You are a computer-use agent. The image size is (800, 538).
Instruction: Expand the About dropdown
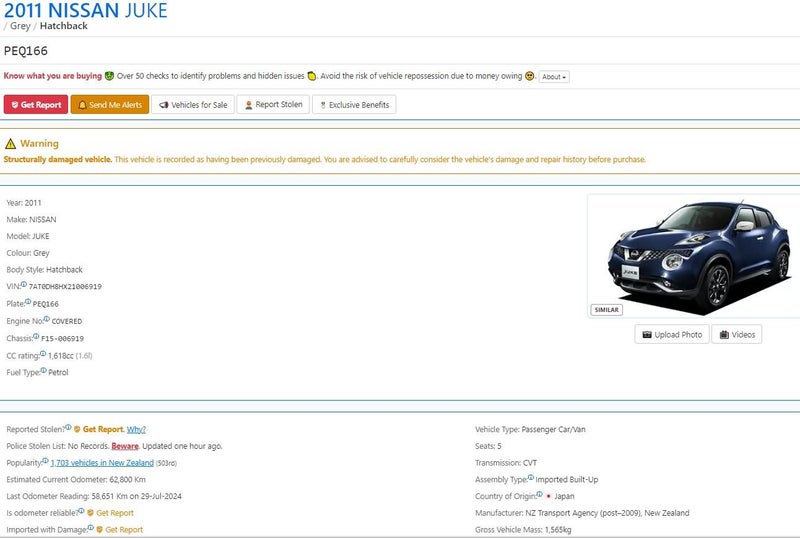pos(554,77)
